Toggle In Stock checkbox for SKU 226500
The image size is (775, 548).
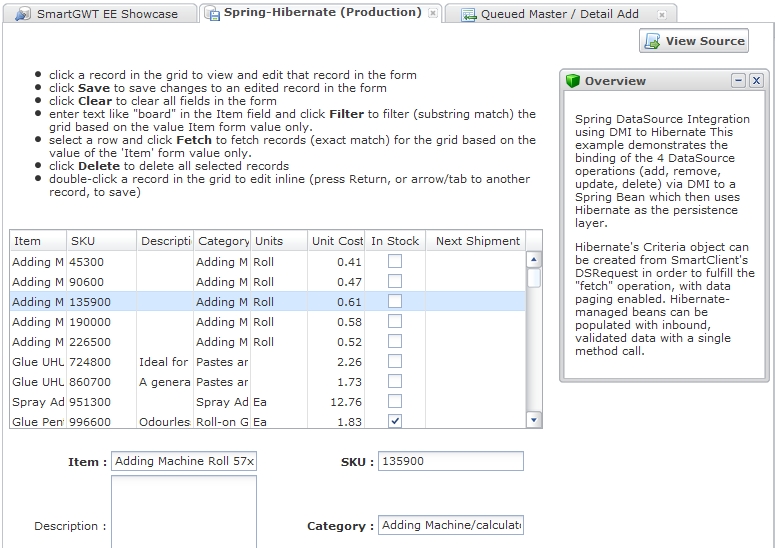[395, 341]
